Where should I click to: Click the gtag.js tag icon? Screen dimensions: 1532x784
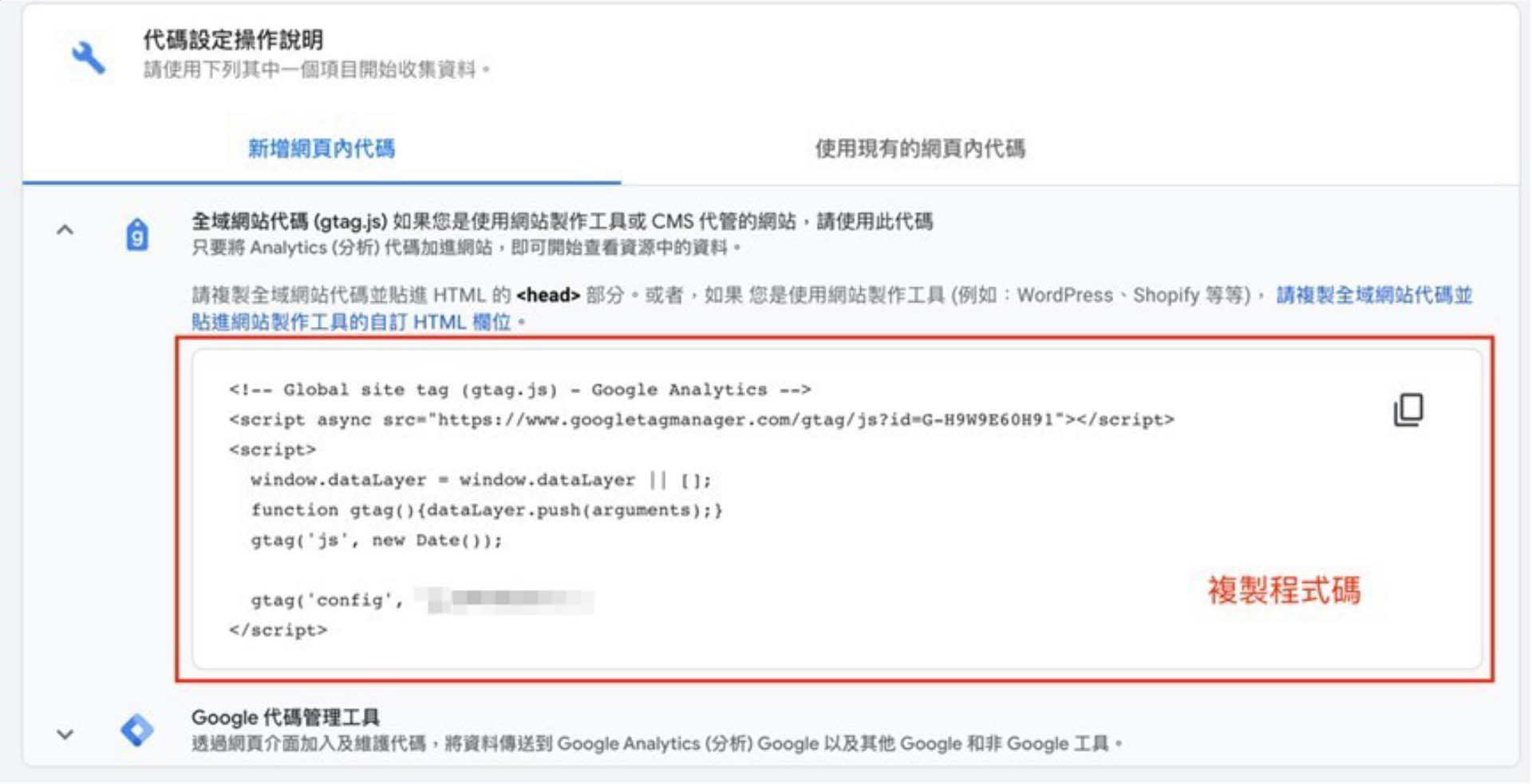137,235
